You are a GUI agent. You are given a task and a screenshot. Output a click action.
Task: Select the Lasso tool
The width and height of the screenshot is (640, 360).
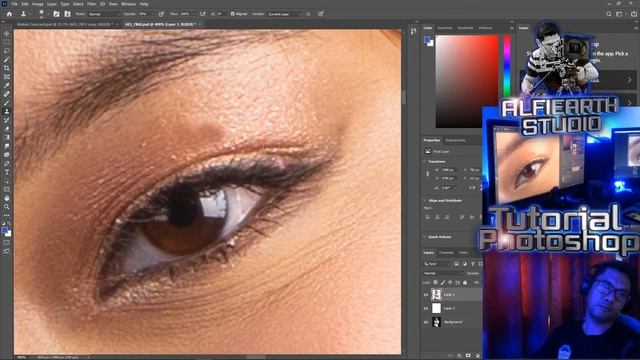7,51
